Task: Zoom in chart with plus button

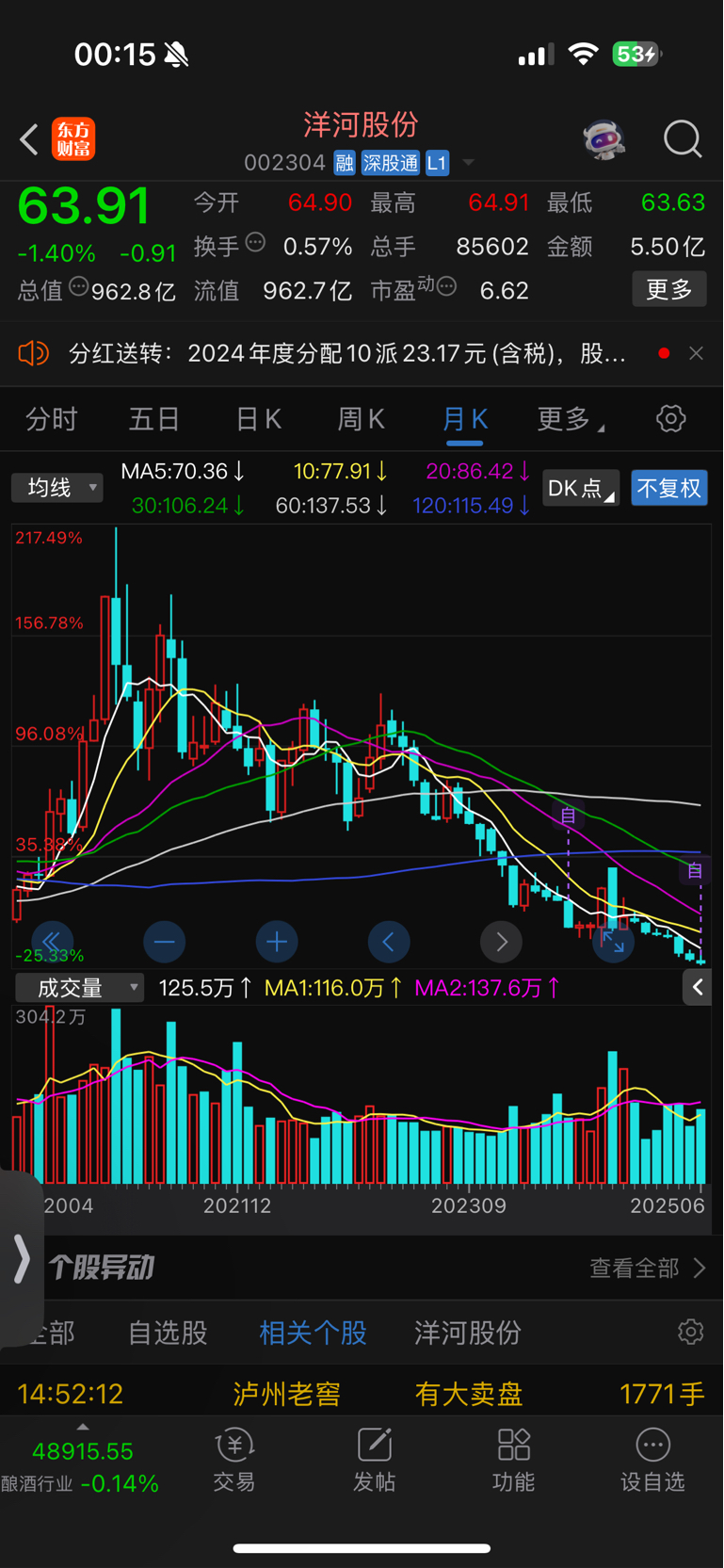Action: pos(277,941)
